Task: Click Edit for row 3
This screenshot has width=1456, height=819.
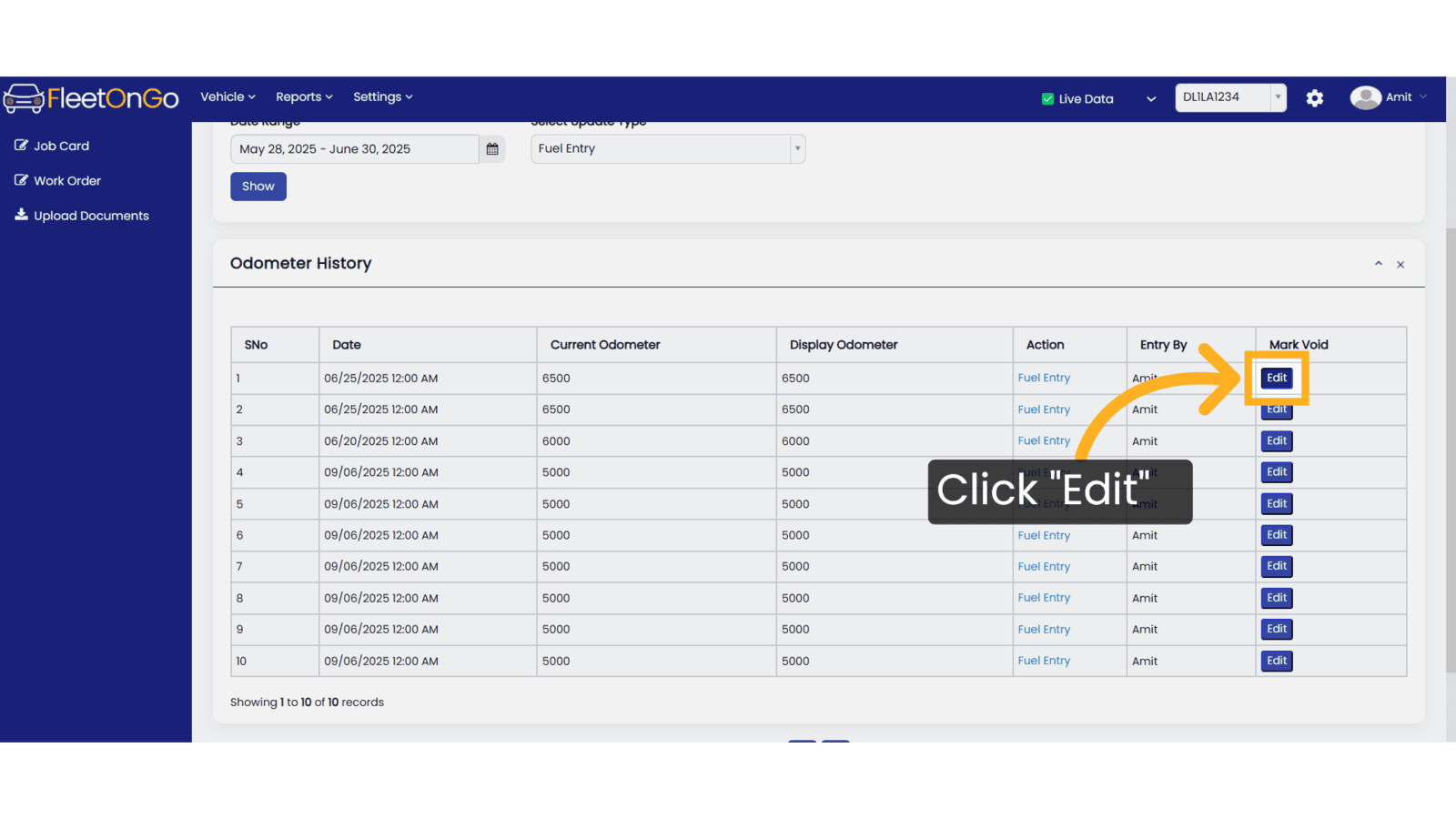Action: pyautogui.click(x=1277, y=441)
